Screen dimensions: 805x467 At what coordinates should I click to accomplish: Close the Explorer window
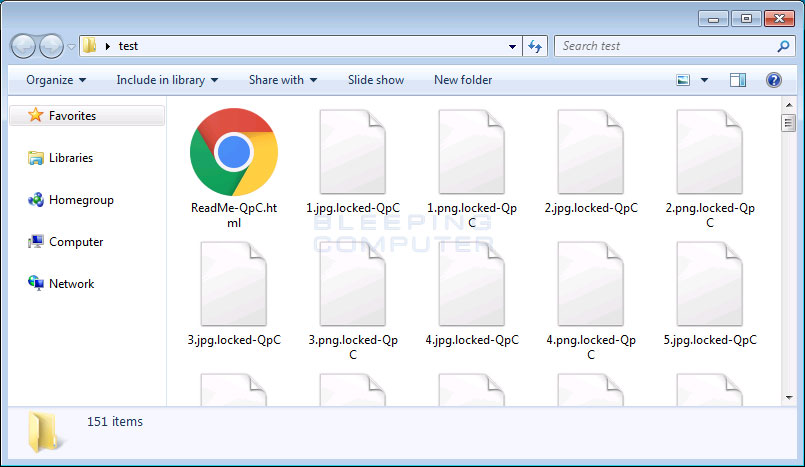[779, 19]
